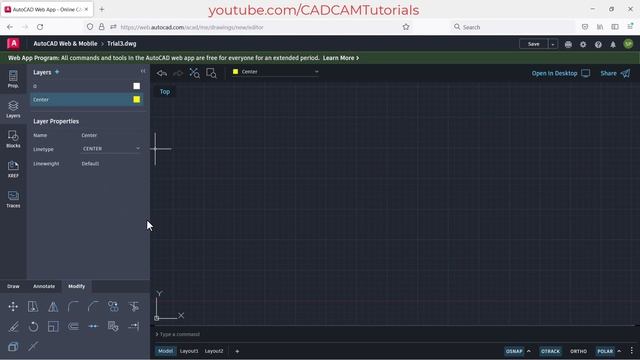Switch to the Annotate tab
The width and height of the screenshot is (640, 360).
44,286
